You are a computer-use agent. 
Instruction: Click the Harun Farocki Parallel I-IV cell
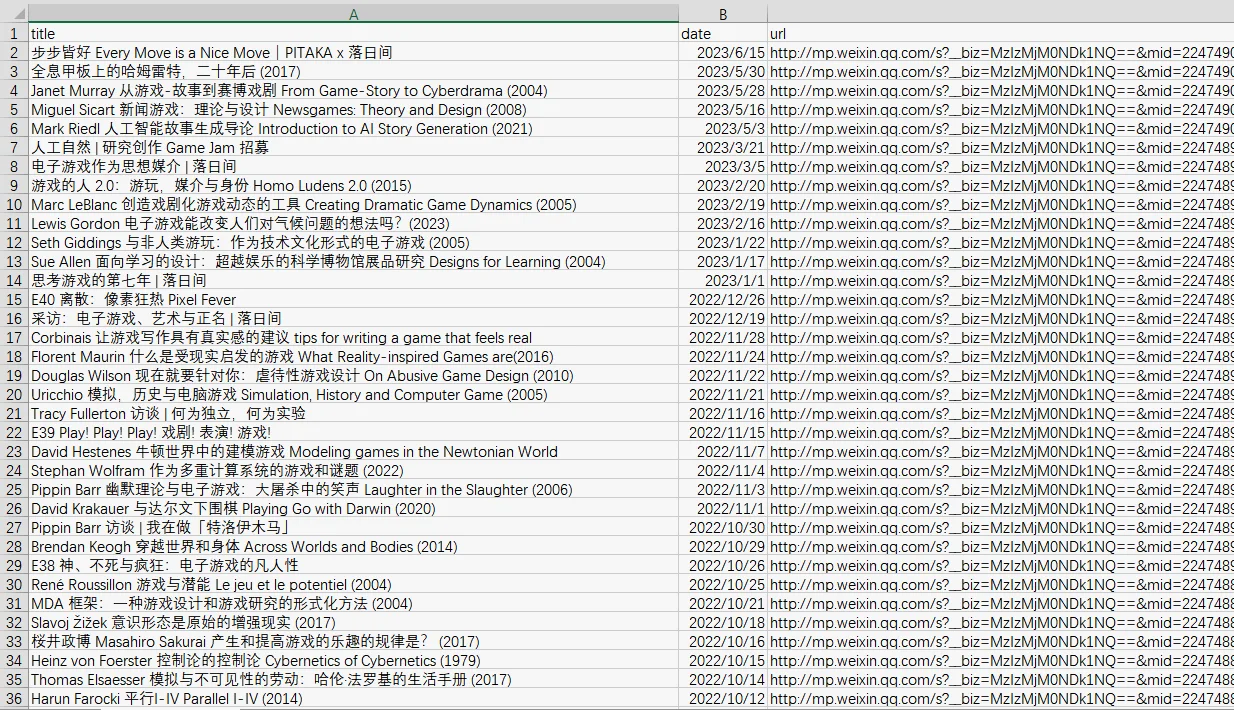tap(353, 698)
